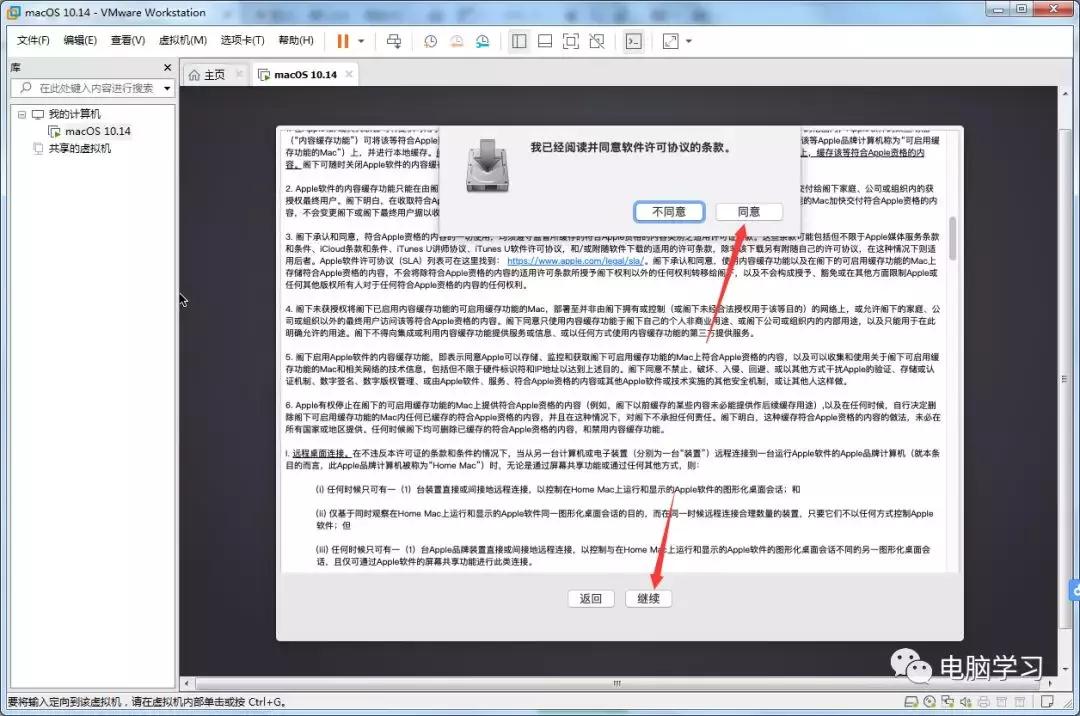1080x716 pixels.
Task: Open the screen-fit dropdown arrow on the toolbar
Action: point(687,41)
